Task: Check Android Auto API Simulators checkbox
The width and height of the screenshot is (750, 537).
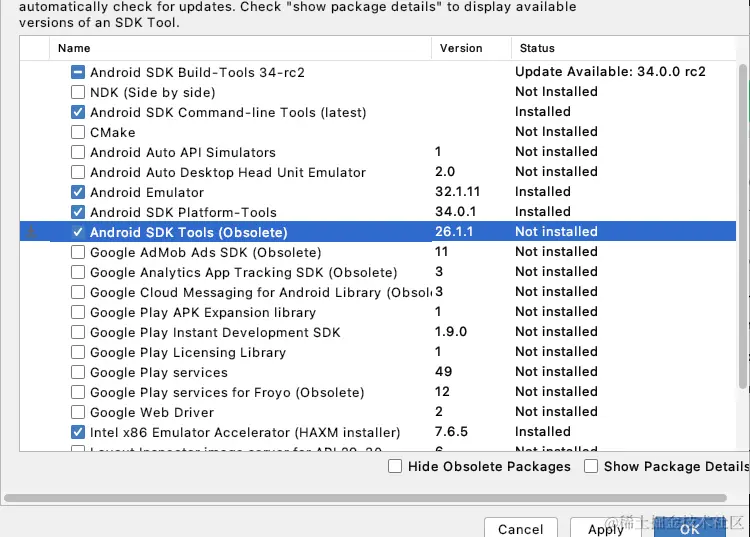Action: (x=77, y=152)
